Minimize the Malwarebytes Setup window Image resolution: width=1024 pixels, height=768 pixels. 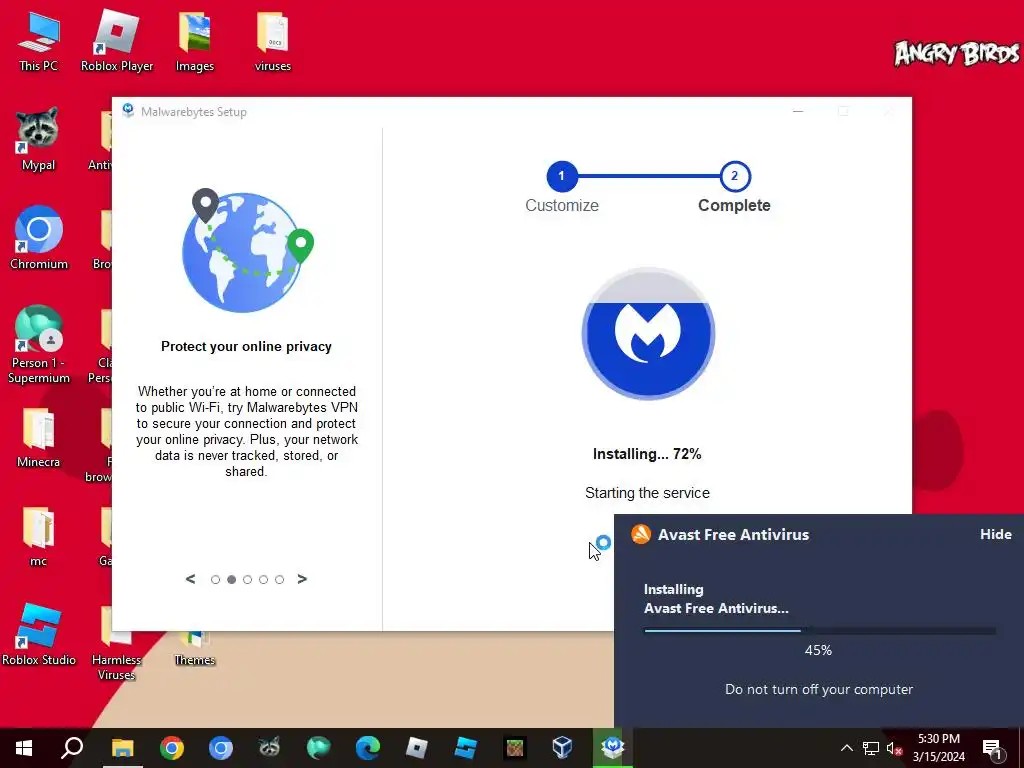797,111
